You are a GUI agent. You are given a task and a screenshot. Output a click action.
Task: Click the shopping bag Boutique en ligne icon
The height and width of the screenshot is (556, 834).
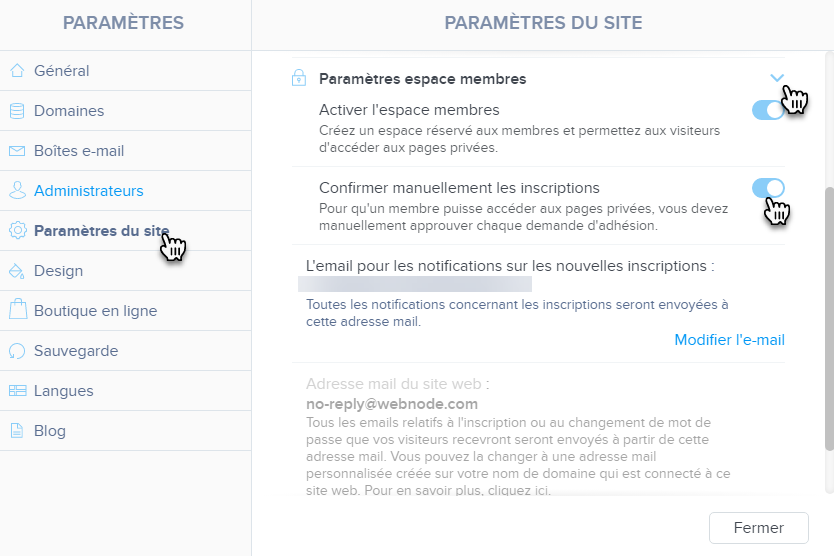16,311
